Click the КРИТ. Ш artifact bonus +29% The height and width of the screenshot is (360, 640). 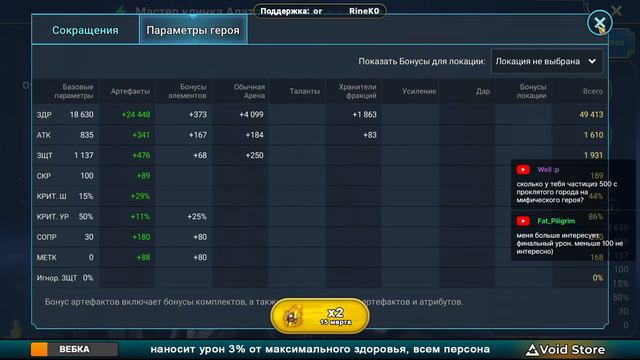coord(140,196)
